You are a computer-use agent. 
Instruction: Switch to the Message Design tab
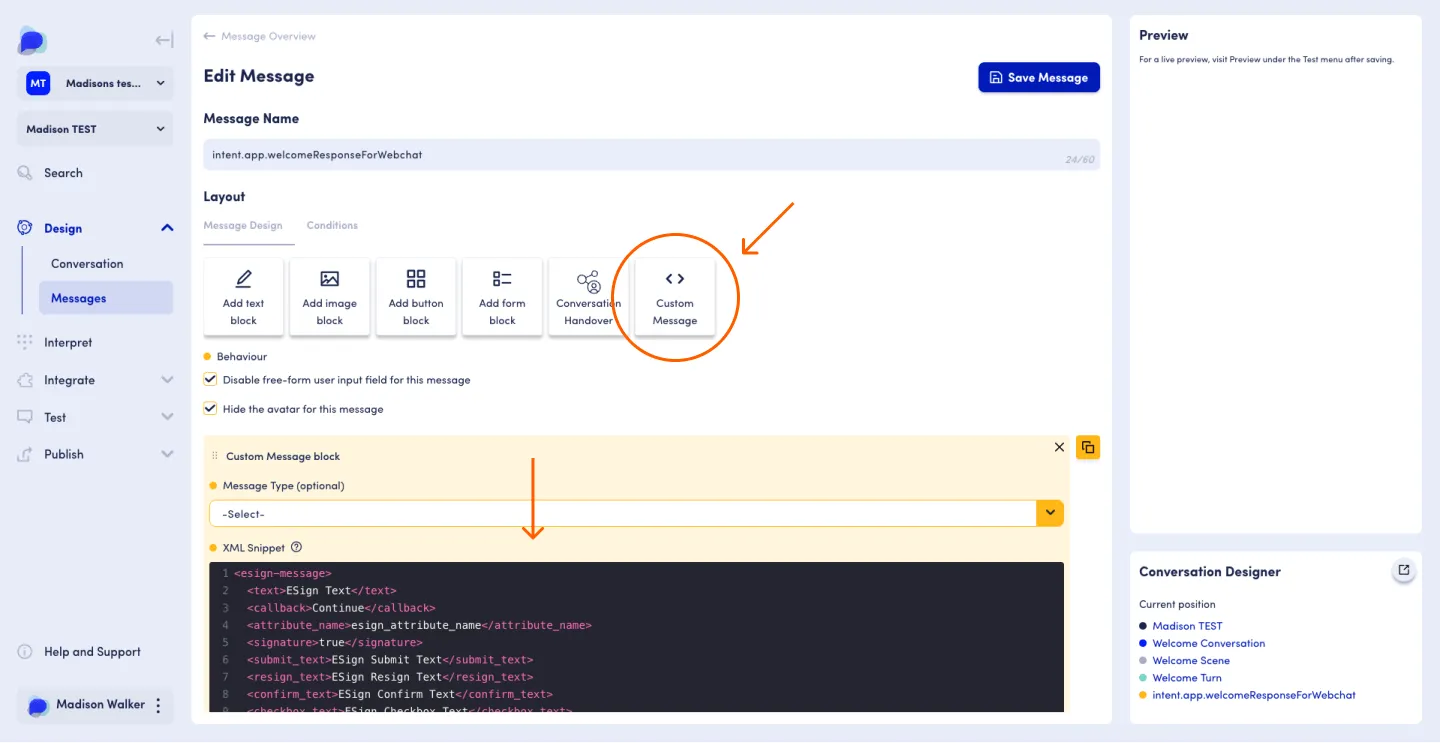point(243,226)
